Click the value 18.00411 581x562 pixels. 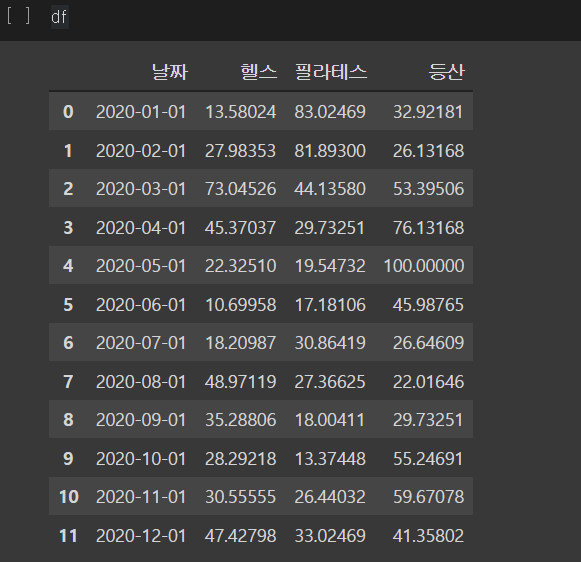(330, 420)
